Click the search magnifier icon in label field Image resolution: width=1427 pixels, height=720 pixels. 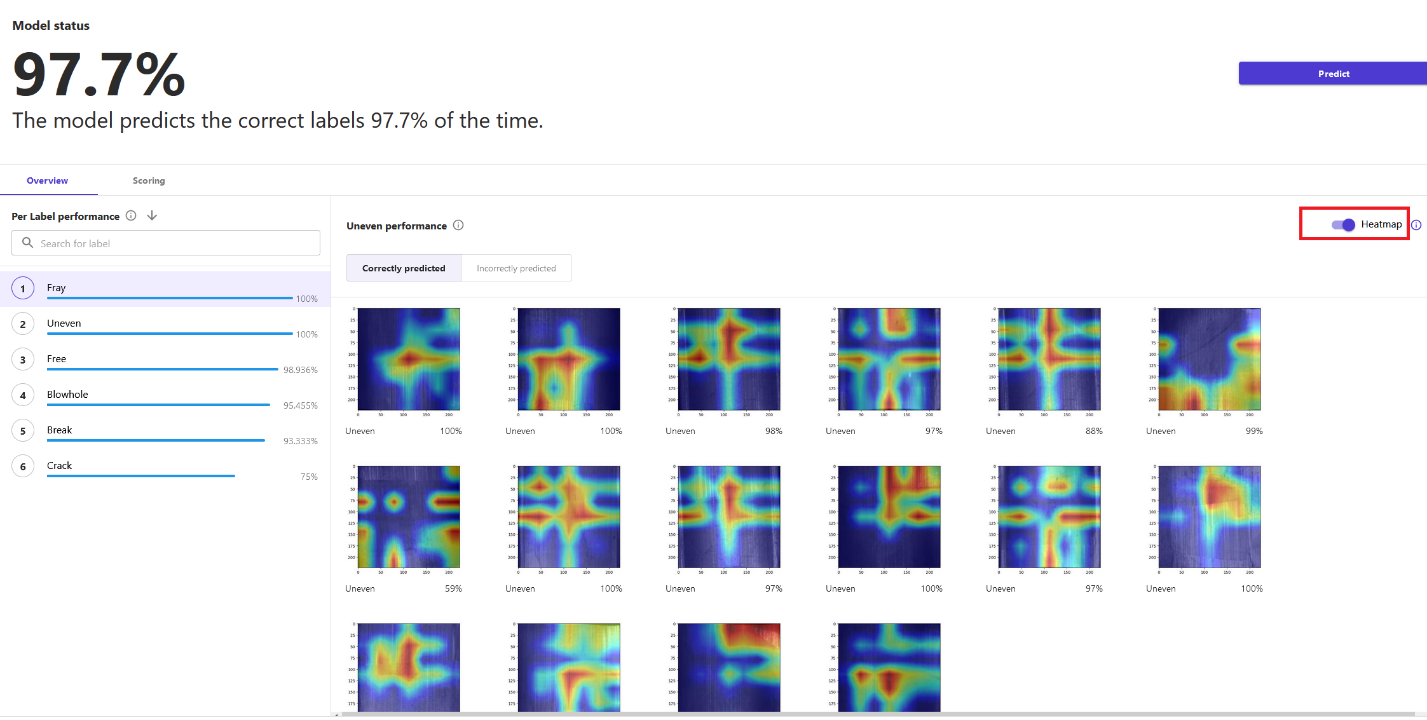pyautogui.click(x=27, y=243)
